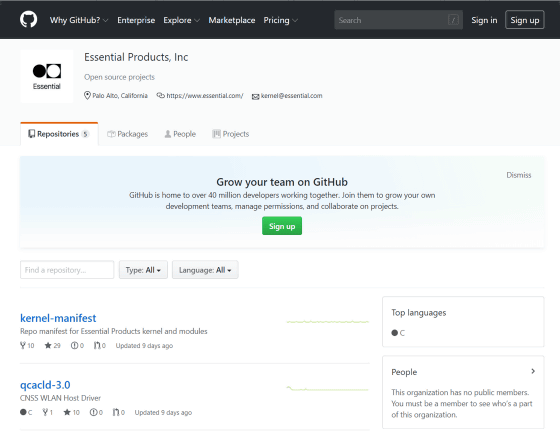Click Sign in in the header
Image resolution: width=560 pixels, height=434 pixels.
point(484,20)
